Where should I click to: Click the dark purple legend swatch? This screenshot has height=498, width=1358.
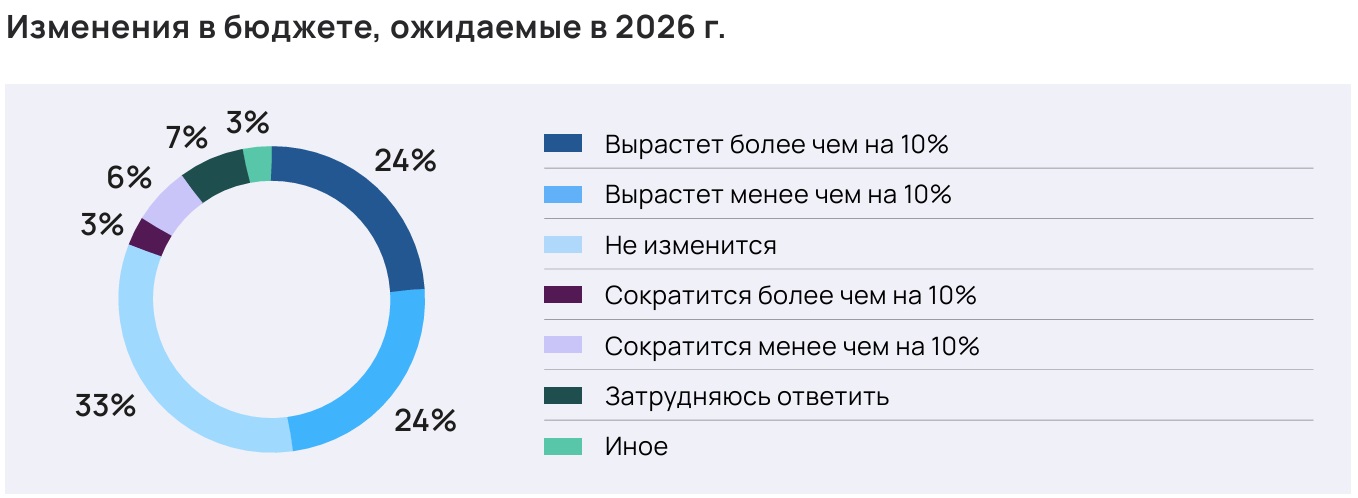click(x=563, y=295)
